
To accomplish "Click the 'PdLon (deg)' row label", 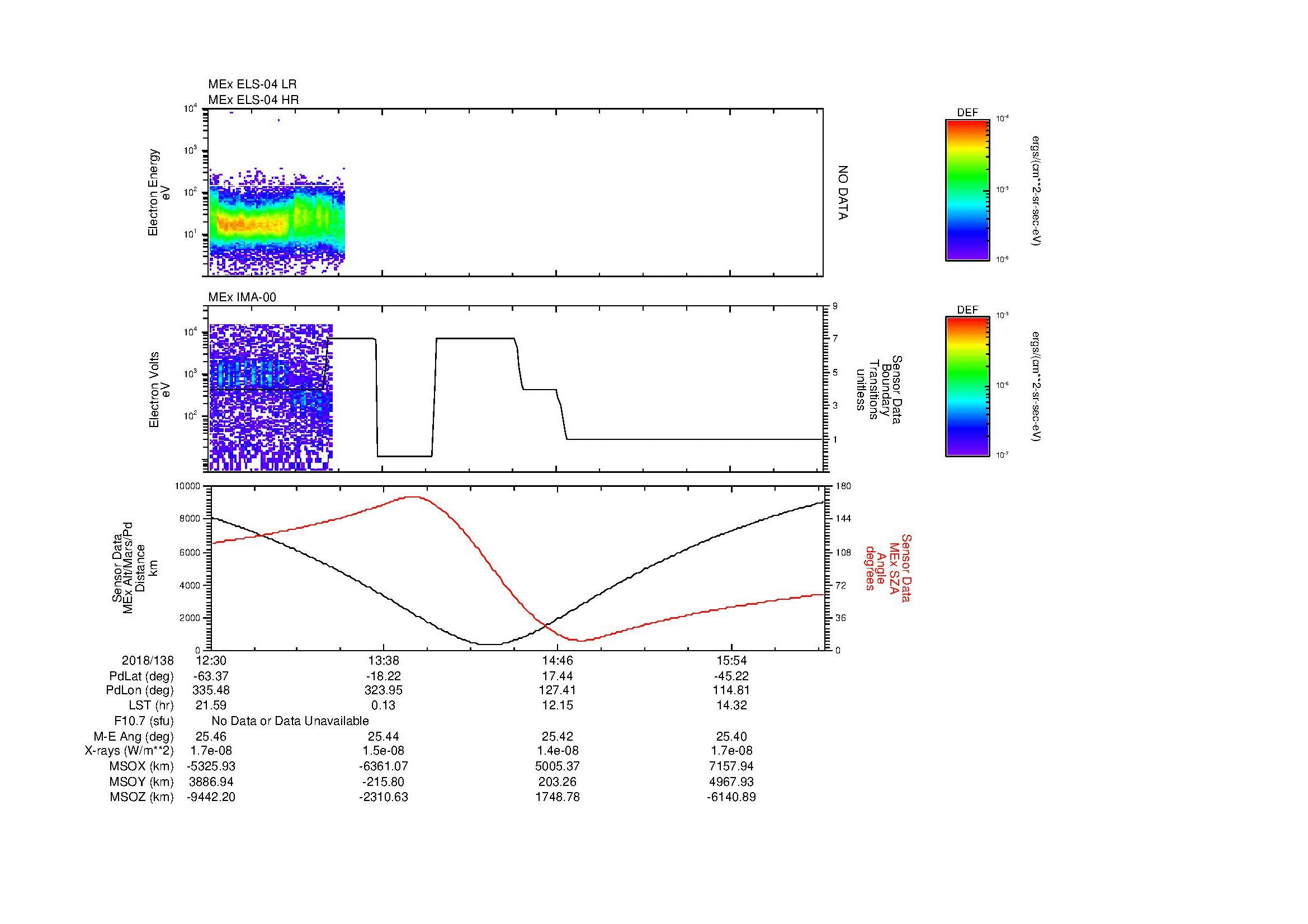I will (140, 690).
